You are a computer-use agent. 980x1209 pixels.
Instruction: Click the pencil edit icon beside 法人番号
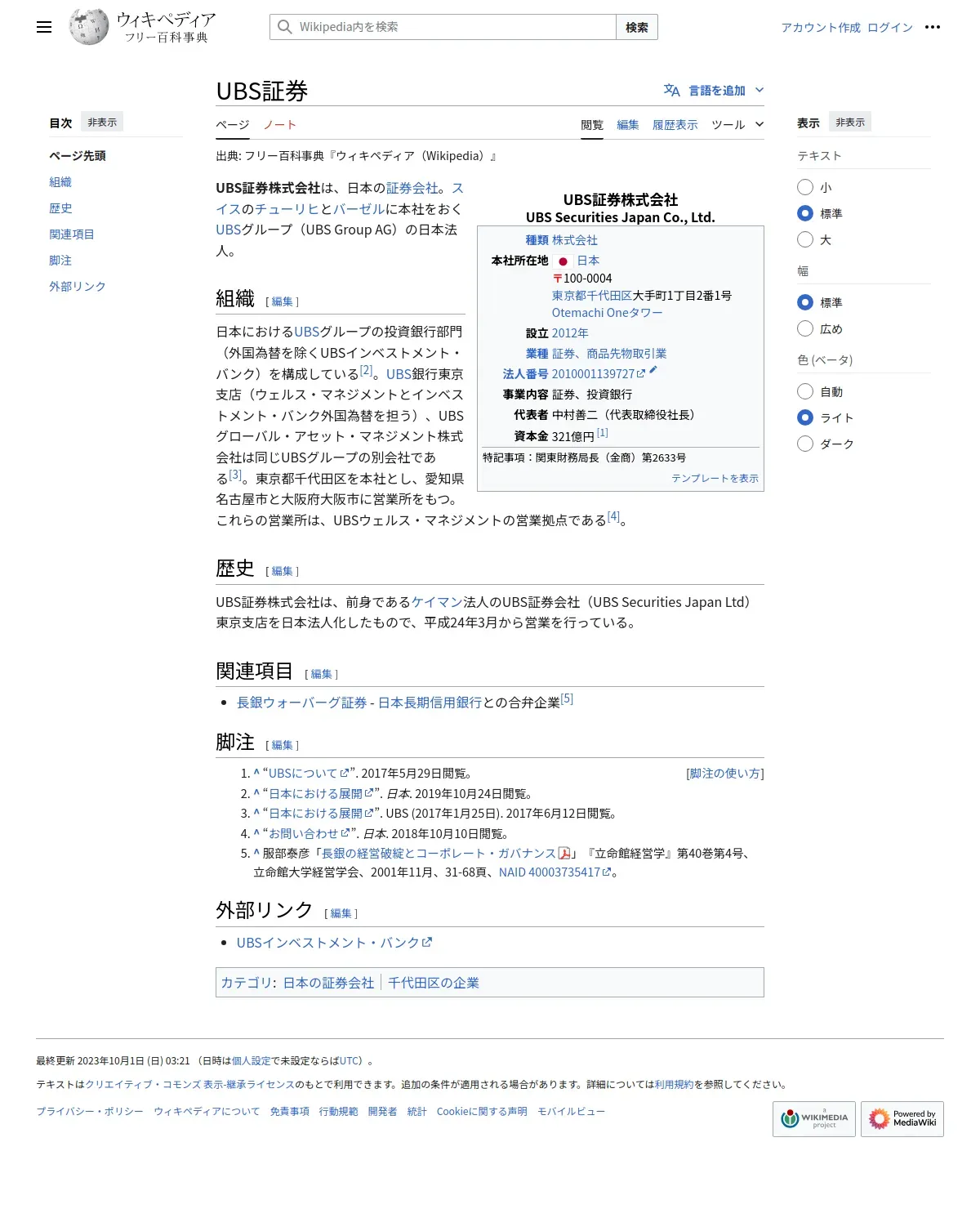coord(653,370)
